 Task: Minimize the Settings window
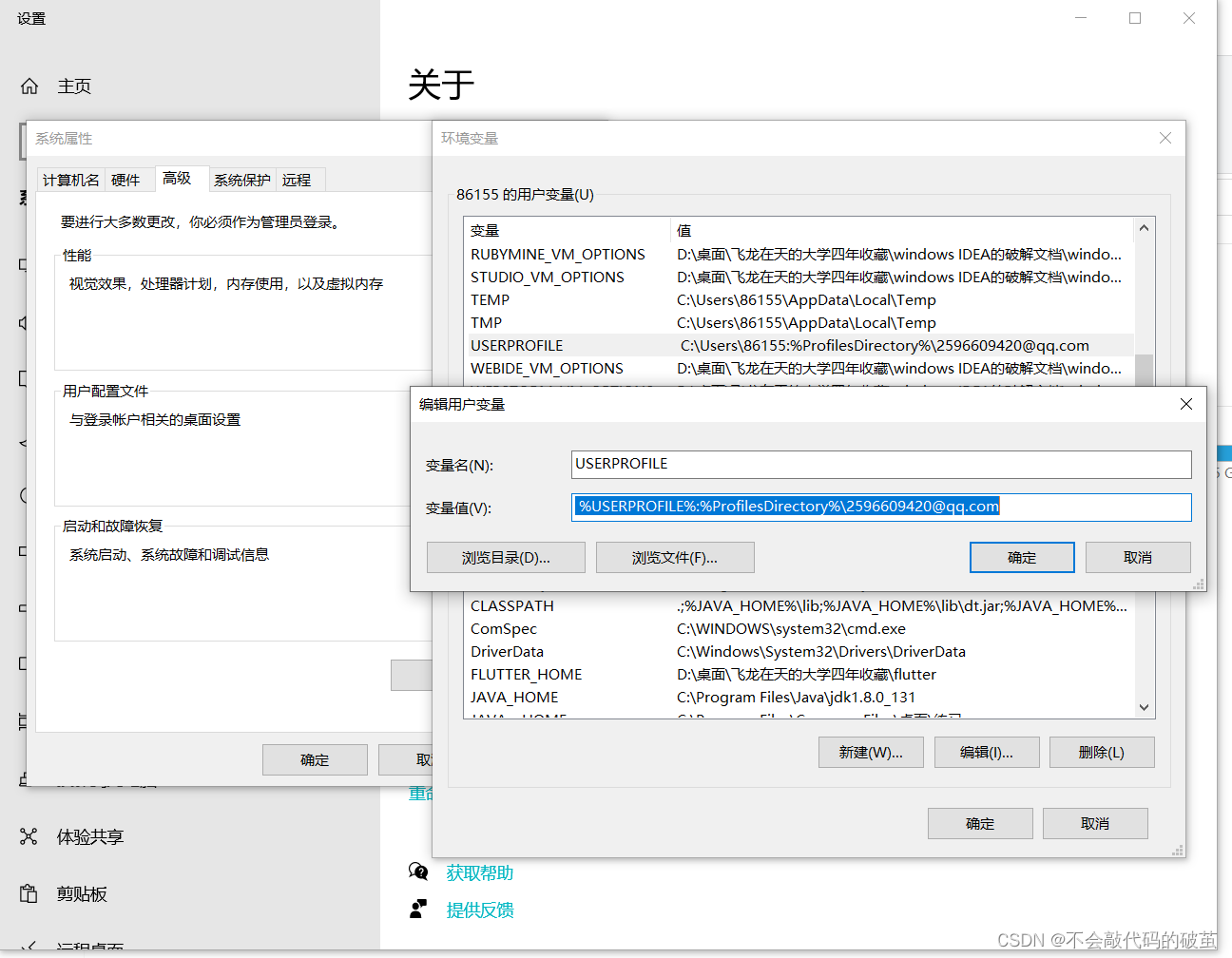click(1081, 18)
